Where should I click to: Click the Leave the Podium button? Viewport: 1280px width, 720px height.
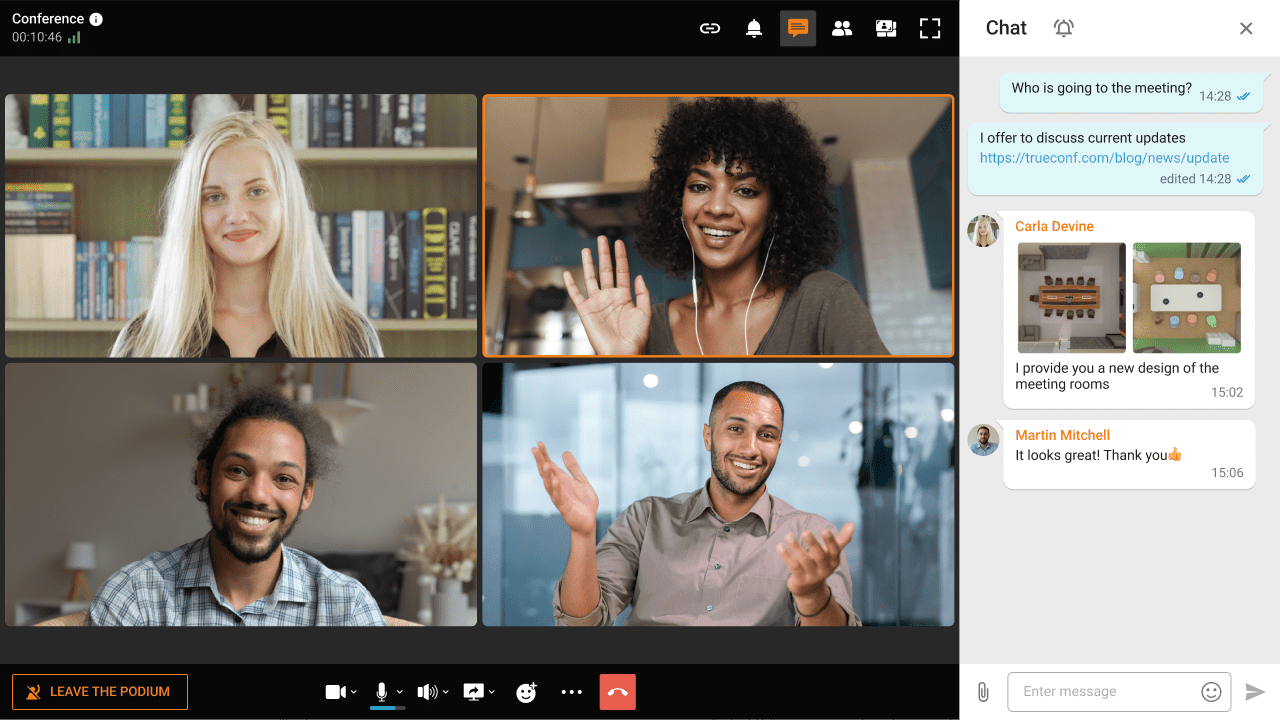click(x=99, y=691)
